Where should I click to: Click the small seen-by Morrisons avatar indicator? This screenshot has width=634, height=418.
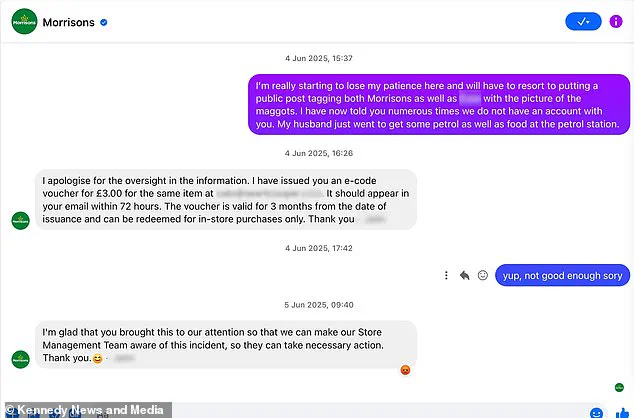click(x=619, y=388)
